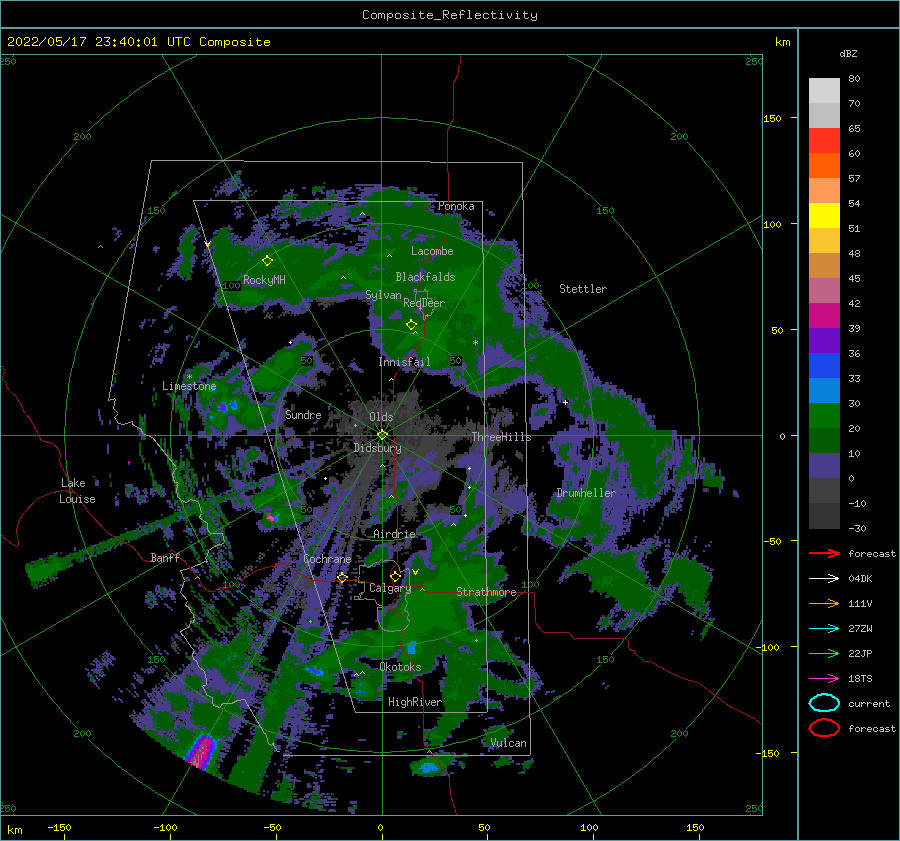Image resolution: width=900 pixels, height=841 pixels.
Task: Click the ThreeHills town label
Action: click(x=502, y=437)
